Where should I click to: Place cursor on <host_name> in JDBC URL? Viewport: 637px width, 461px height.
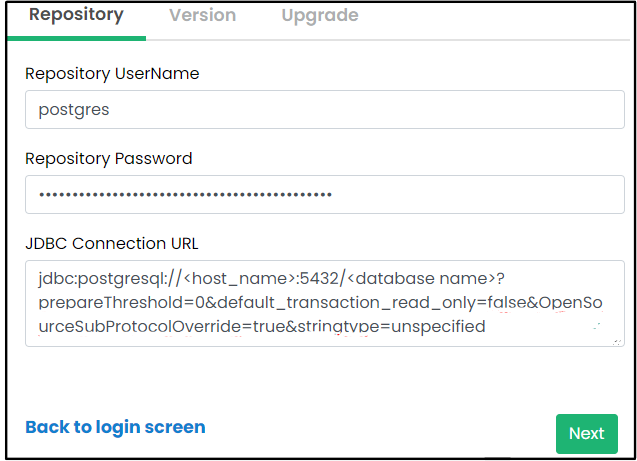coord(228,279)
